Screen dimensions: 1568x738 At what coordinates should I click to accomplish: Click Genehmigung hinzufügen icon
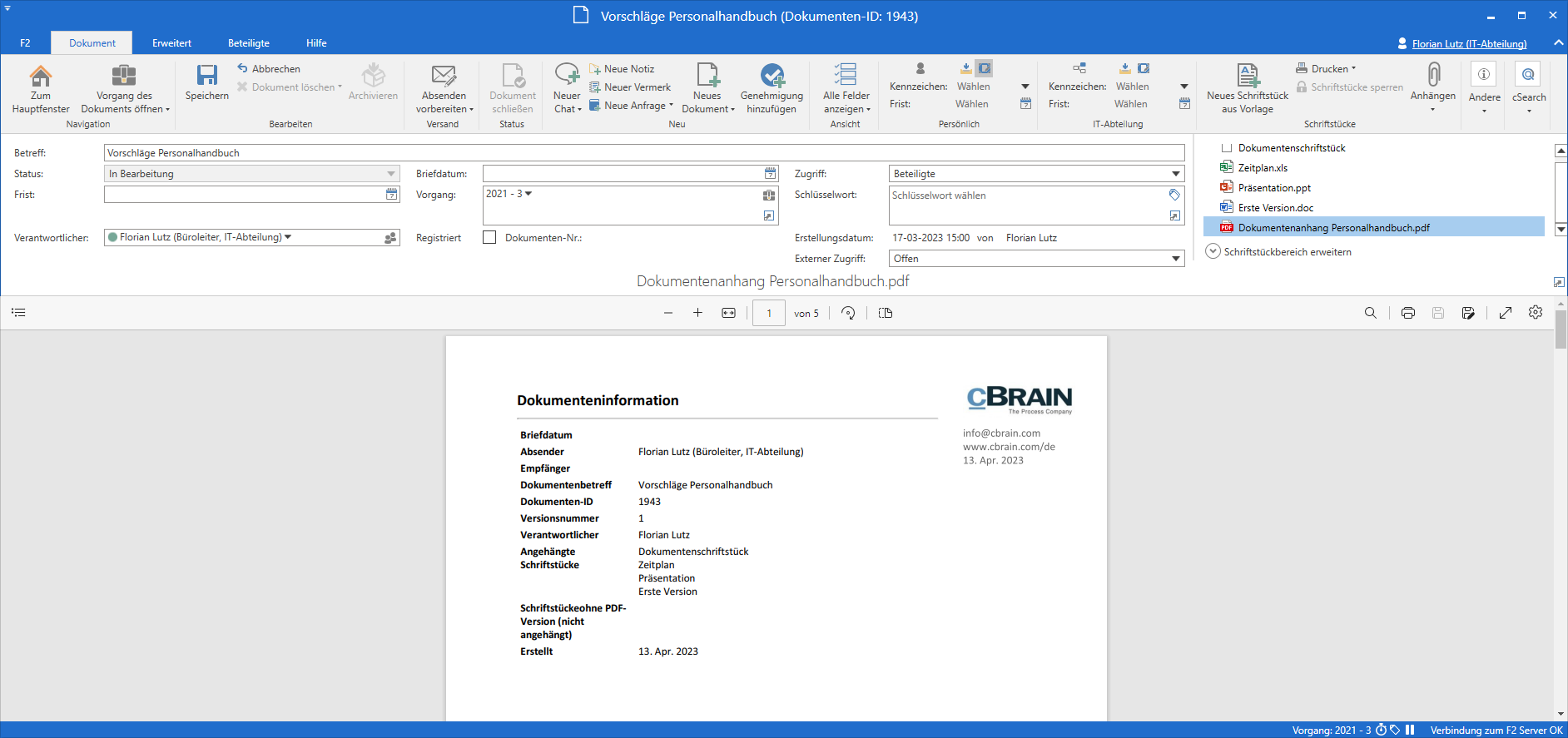tap(772, 77)
